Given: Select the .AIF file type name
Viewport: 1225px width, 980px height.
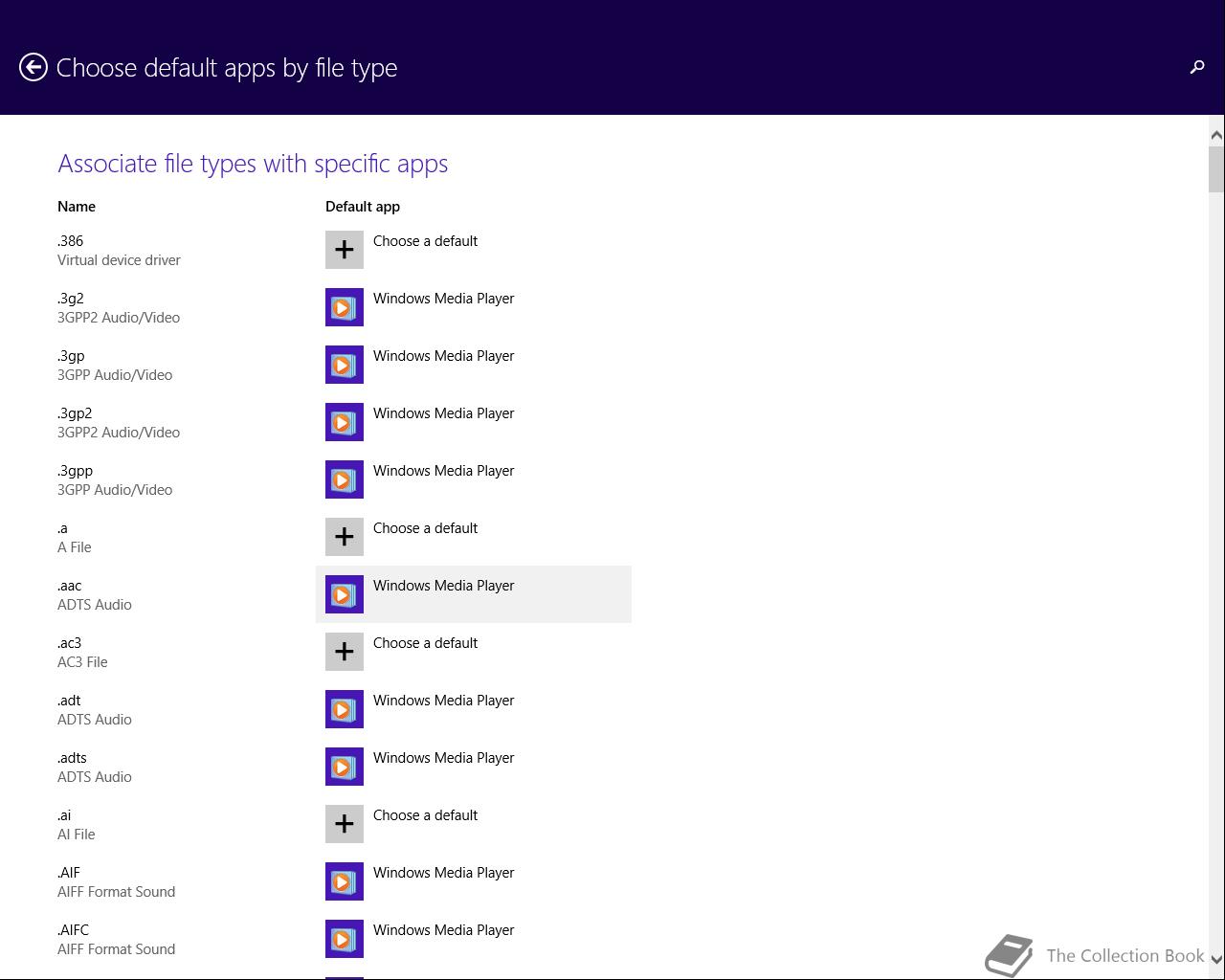Looking at the screenshot, I should [68, 873].
